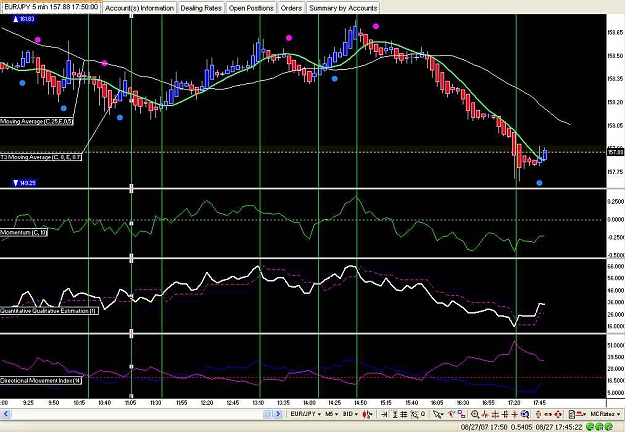Click the 14:50 time axis label
The image size is (625, 432).
click(360, 403)
